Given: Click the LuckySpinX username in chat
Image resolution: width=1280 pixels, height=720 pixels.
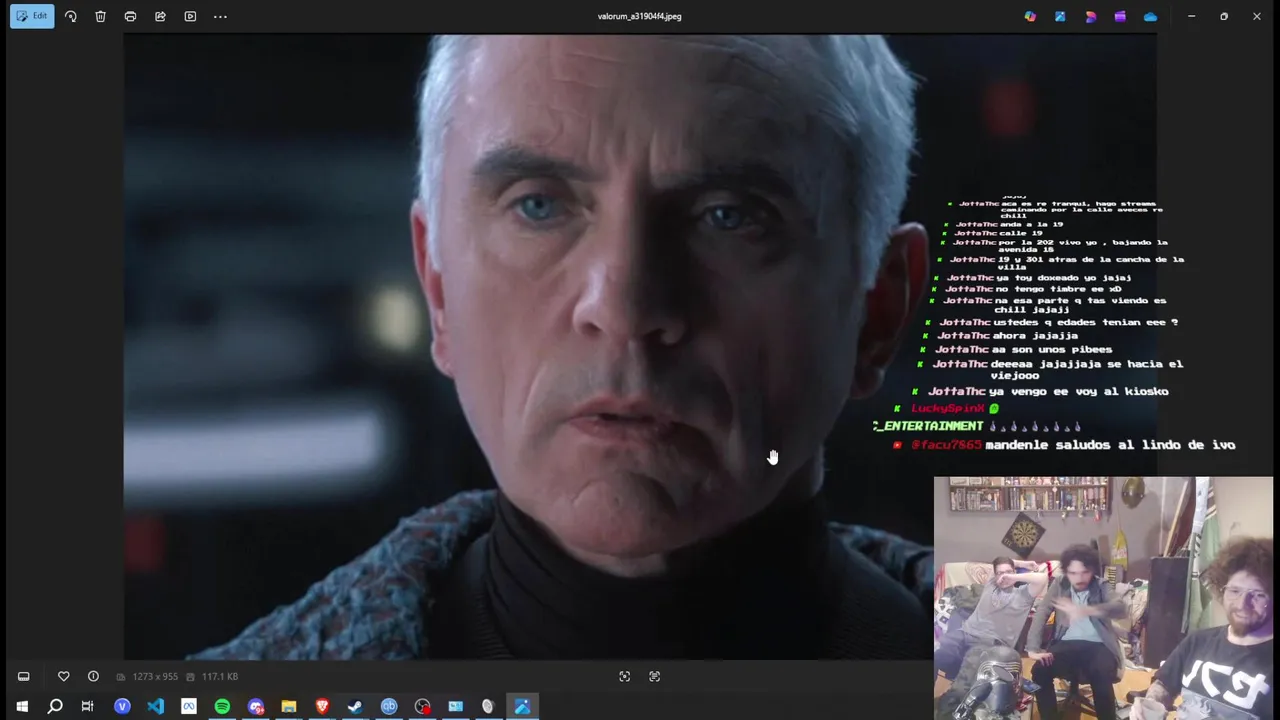Looking at the screenshot, I should click(948, 408).
